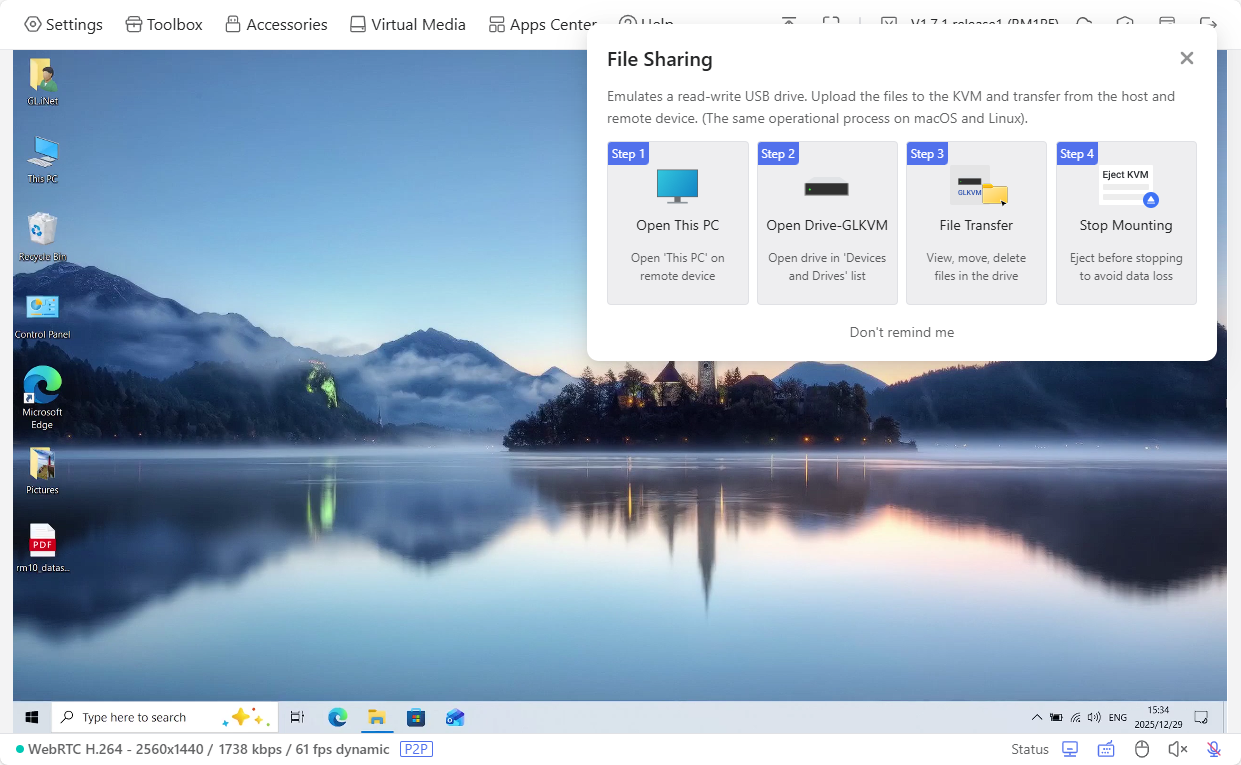Unmute the speaker in the status bar
The height and width of the screenshot is (765, 1241).
point(1177,748)
